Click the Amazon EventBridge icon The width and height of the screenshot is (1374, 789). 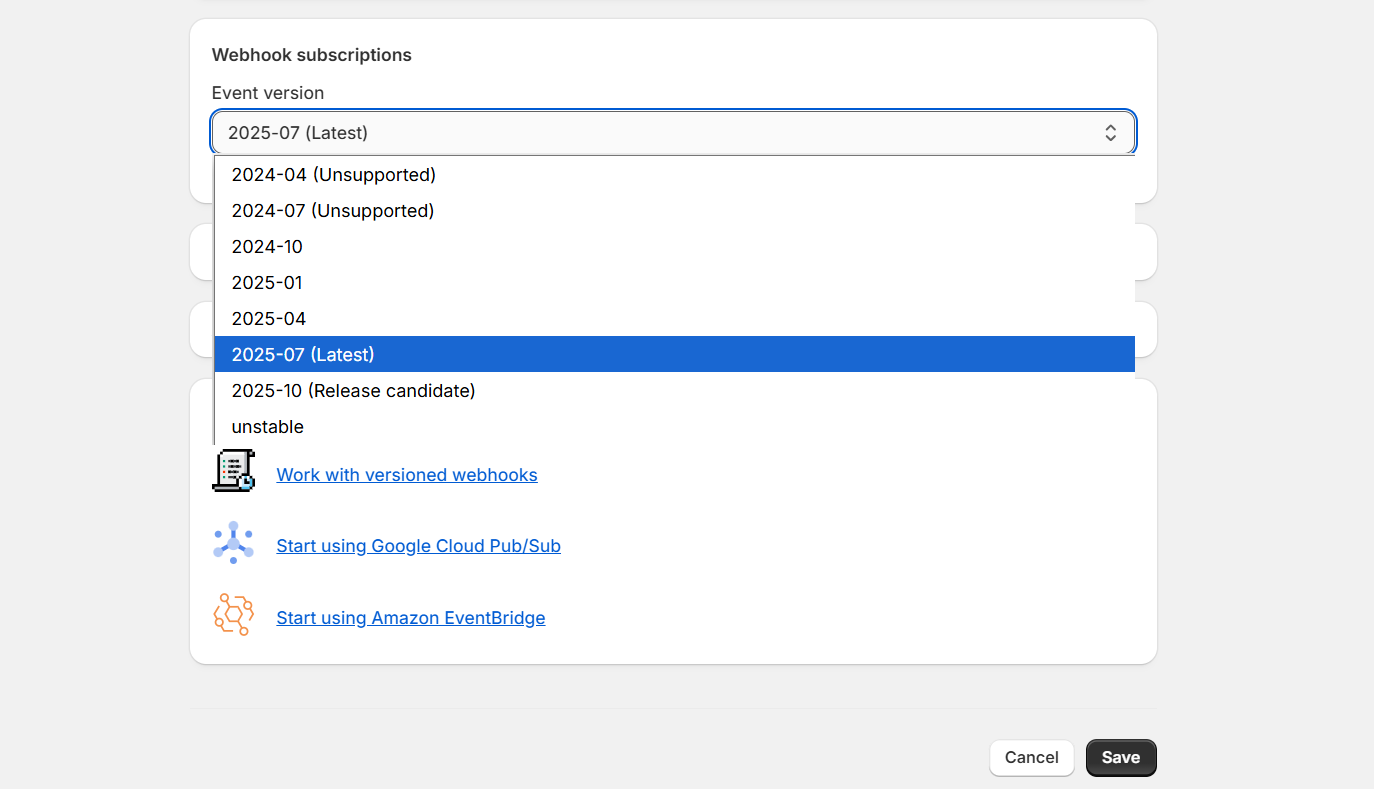click(x=233, y=615)
